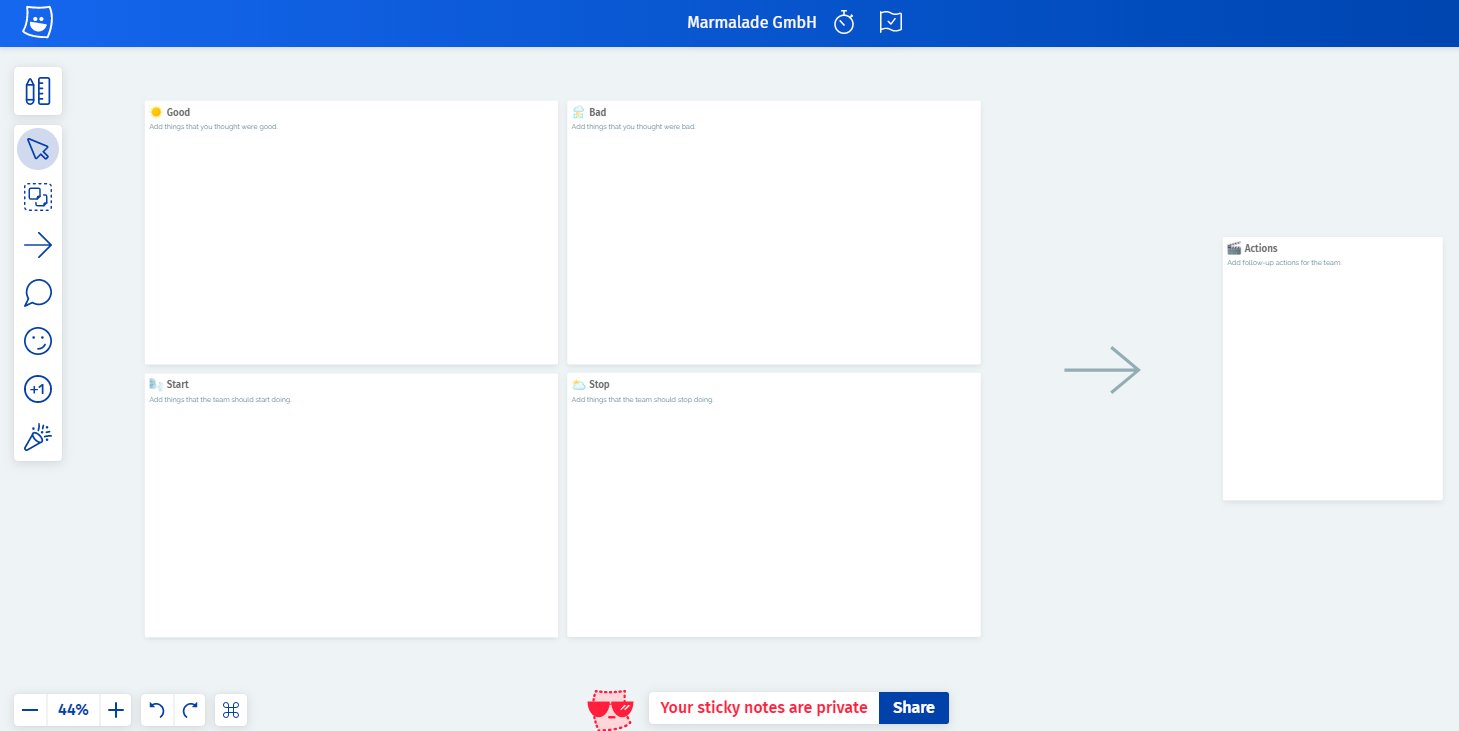Click 'Add things that the team should start doing'
Screen dimensions: 1459x731
coord(221,399)
